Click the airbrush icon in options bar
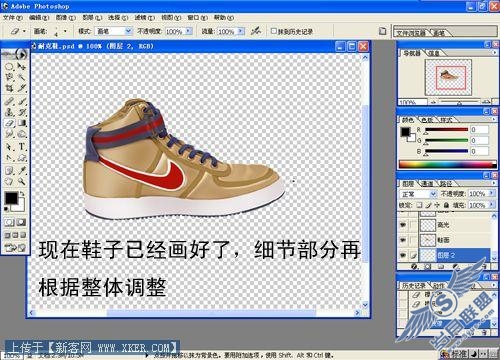 pyautogui.click(x=256, y=31)
